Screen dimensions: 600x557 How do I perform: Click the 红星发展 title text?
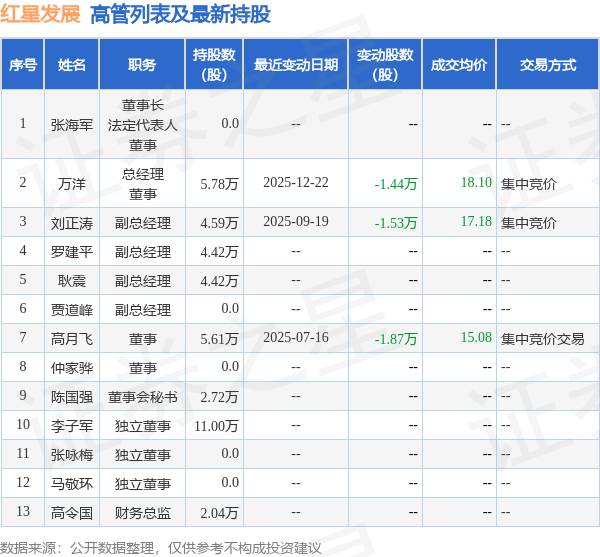40,14
